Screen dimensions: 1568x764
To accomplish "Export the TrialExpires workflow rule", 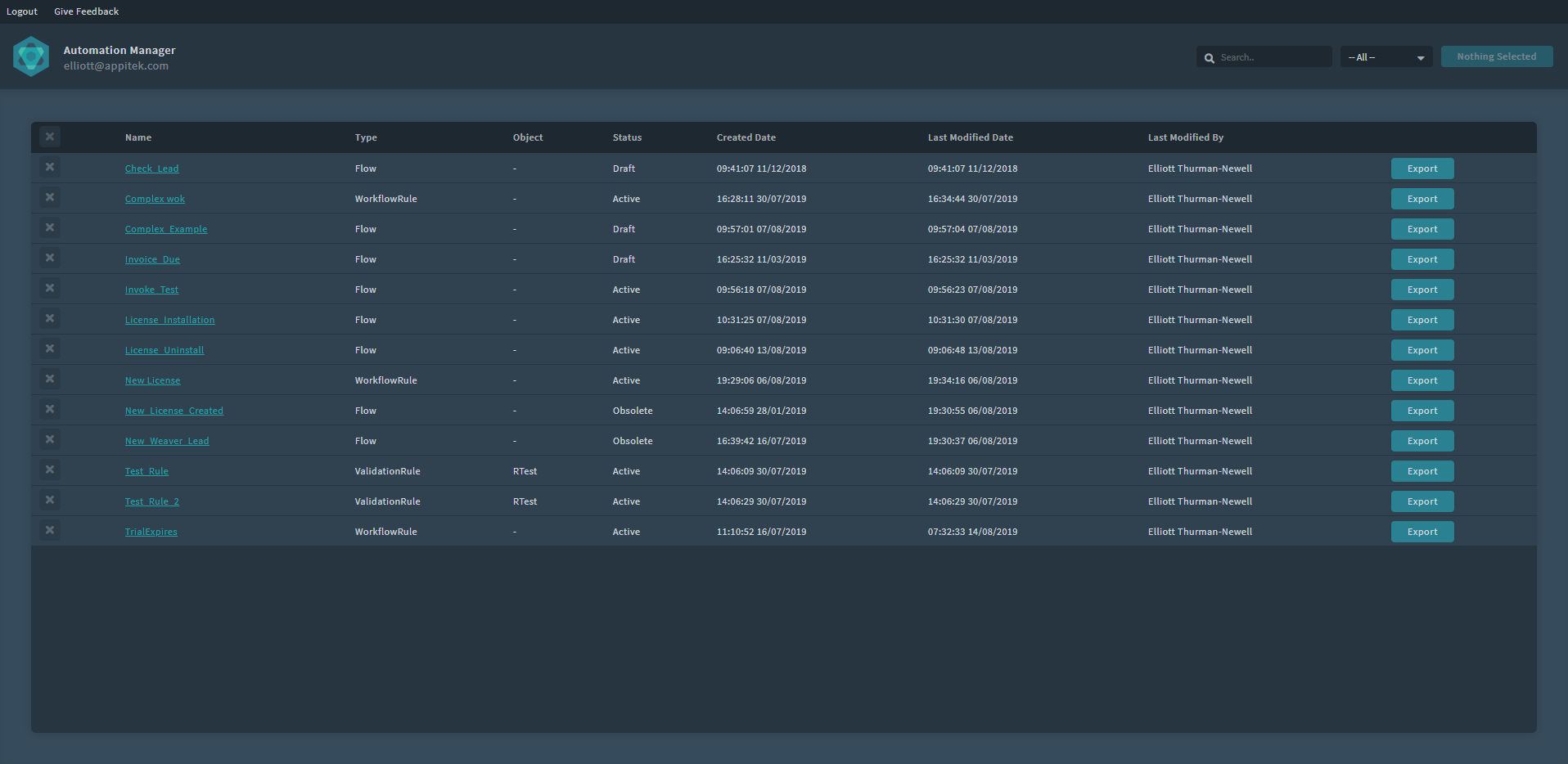I will [1422, 532].
